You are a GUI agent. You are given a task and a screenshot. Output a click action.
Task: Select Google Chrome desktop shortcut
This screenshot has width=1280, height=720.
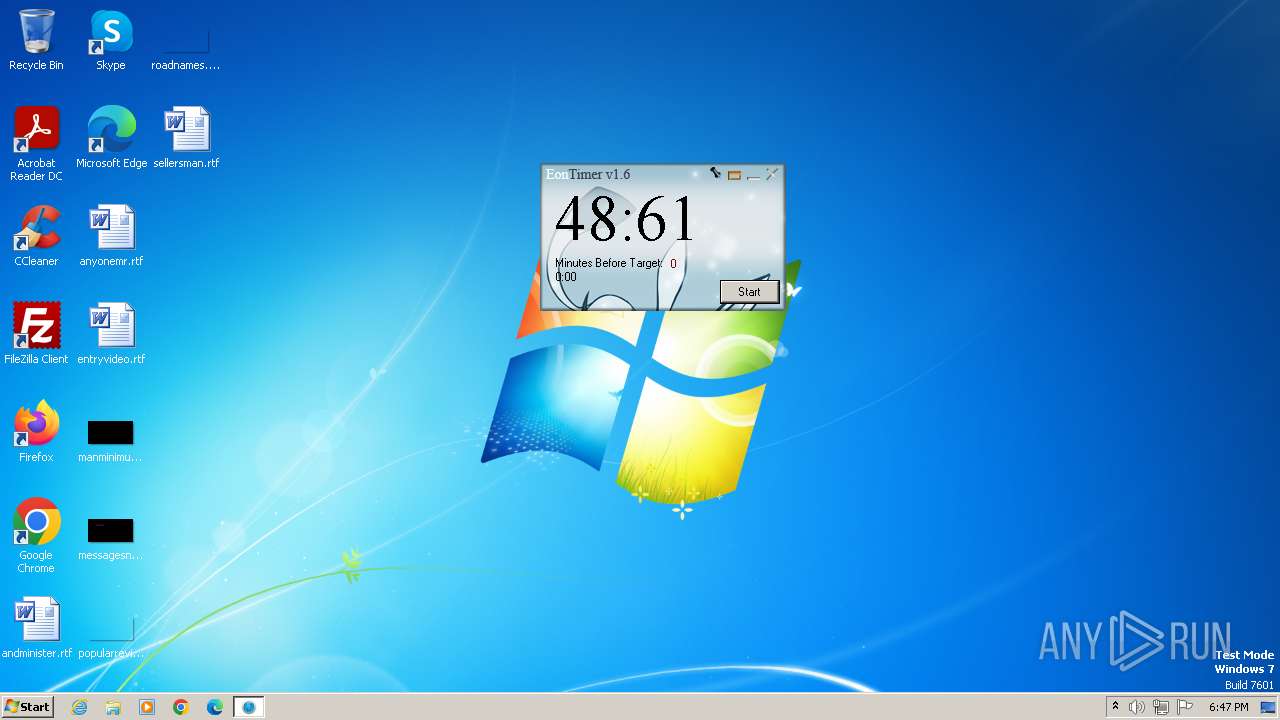coord(36,536)
